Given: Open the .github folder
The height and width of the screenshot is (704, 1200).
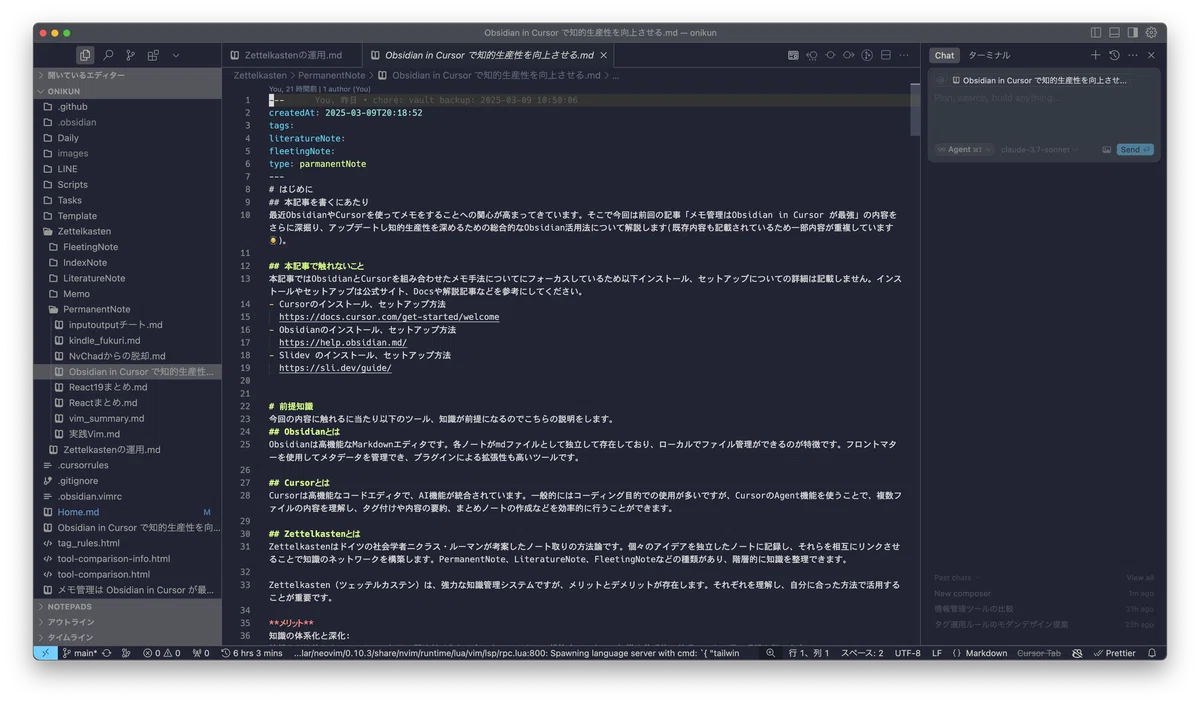Looking at the screenshot, I should (127, 106).
